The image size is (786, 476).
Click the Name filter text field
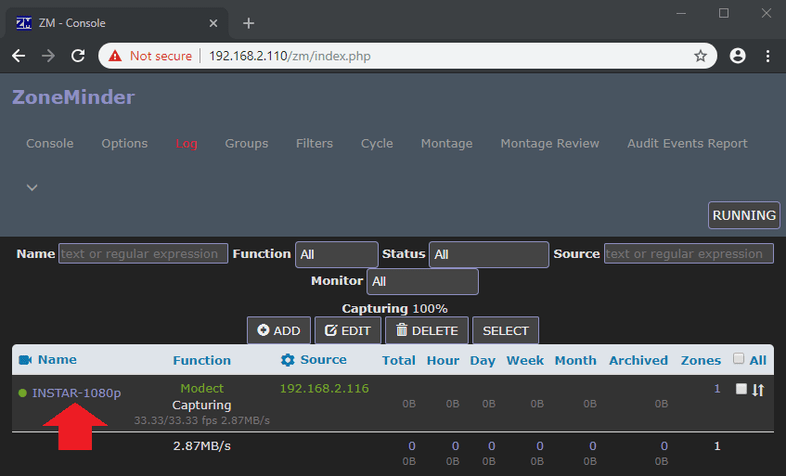[x=143, y=254]
